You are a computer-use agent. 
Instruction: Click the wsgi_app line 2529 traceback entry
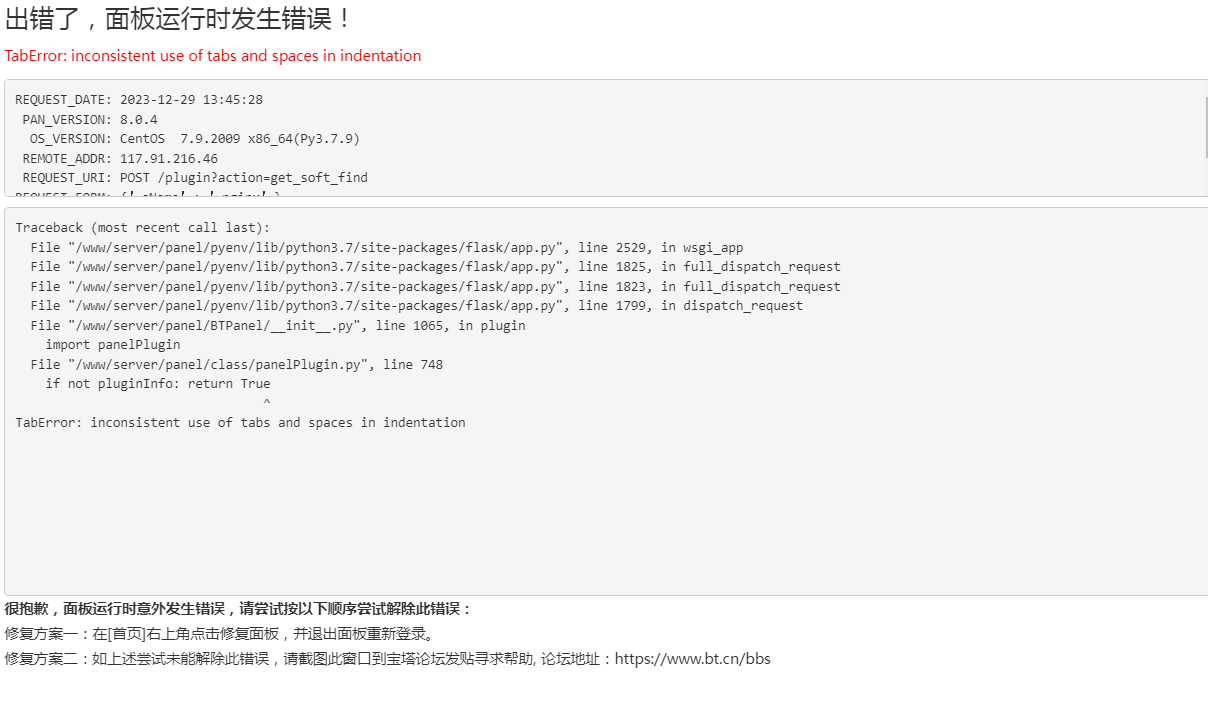pos(387,247)
